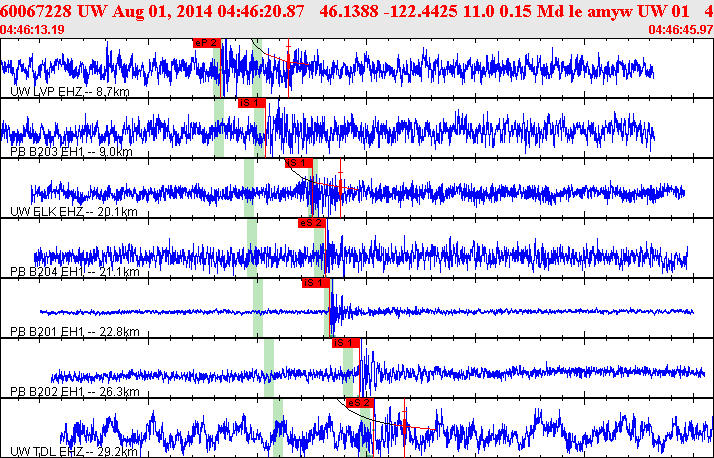Screen dimensions: 714x458
Task: Select the iS 1 pick flag on ELK trace
Action: (299, 163)
